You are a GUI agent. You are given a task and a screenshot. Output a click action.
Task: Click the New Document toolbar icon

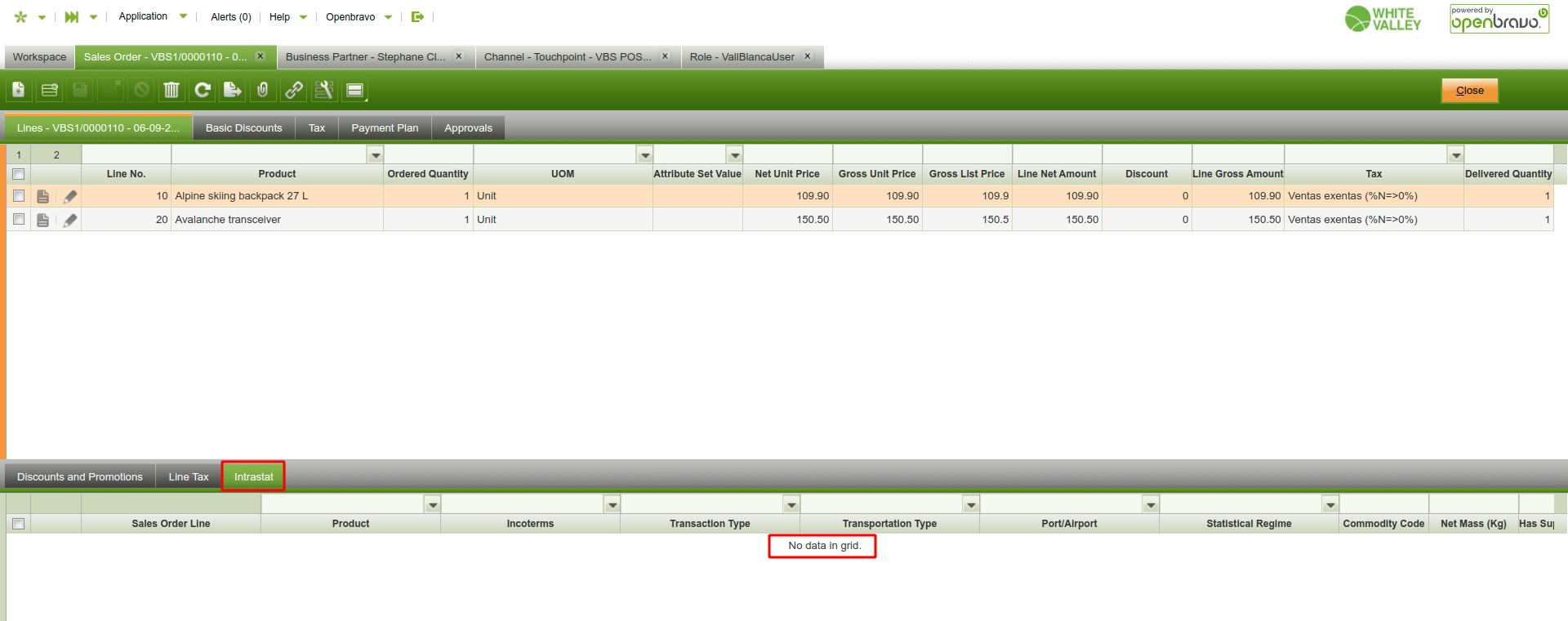pos(19,90)
